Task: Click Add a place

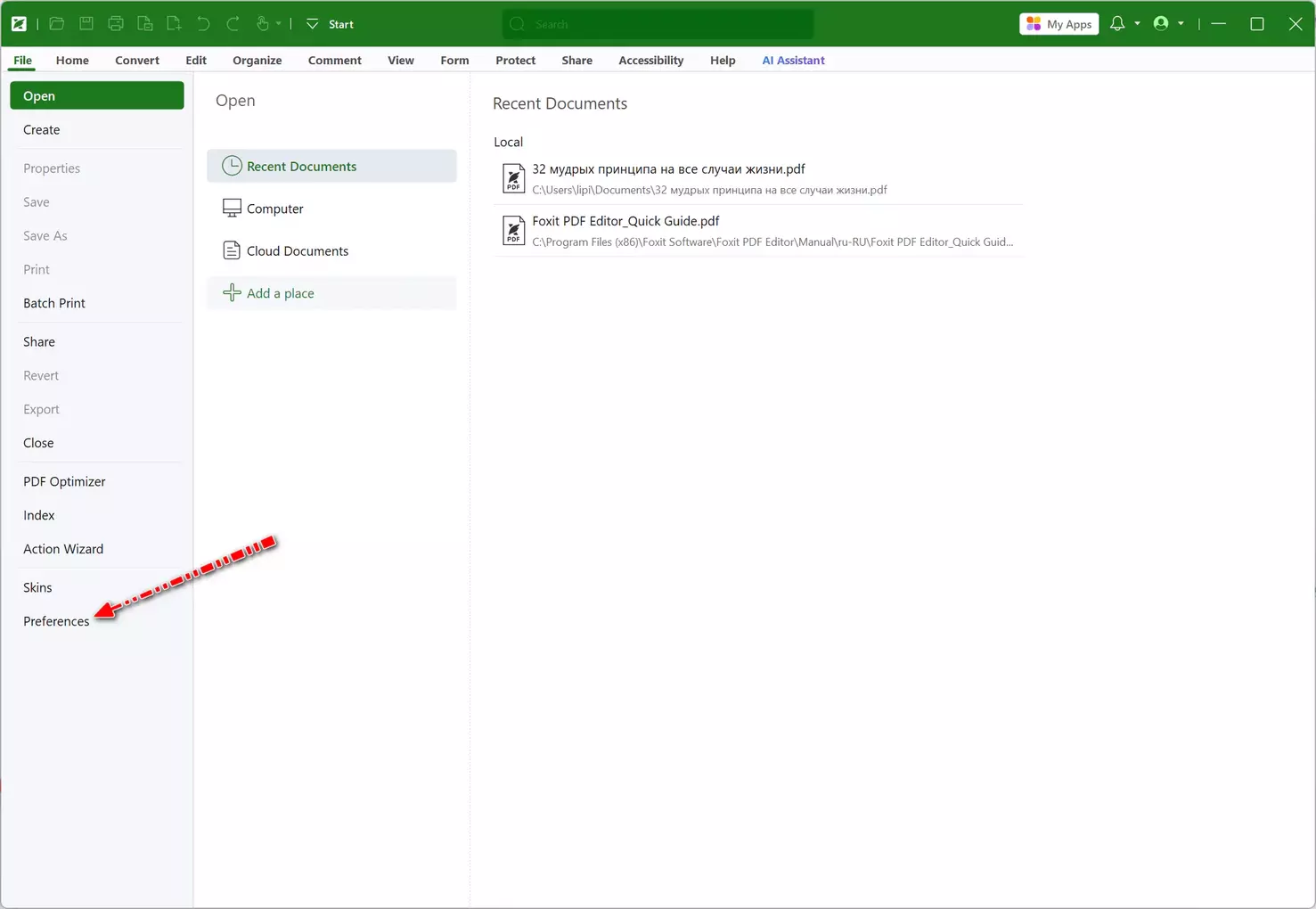Action: click(280, 293)
